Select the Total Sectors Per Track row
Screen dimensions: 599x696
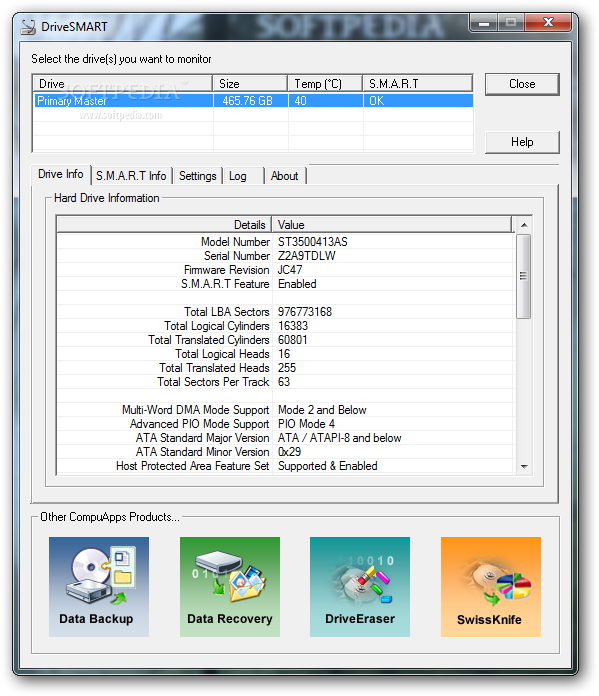tap(286, 382)
